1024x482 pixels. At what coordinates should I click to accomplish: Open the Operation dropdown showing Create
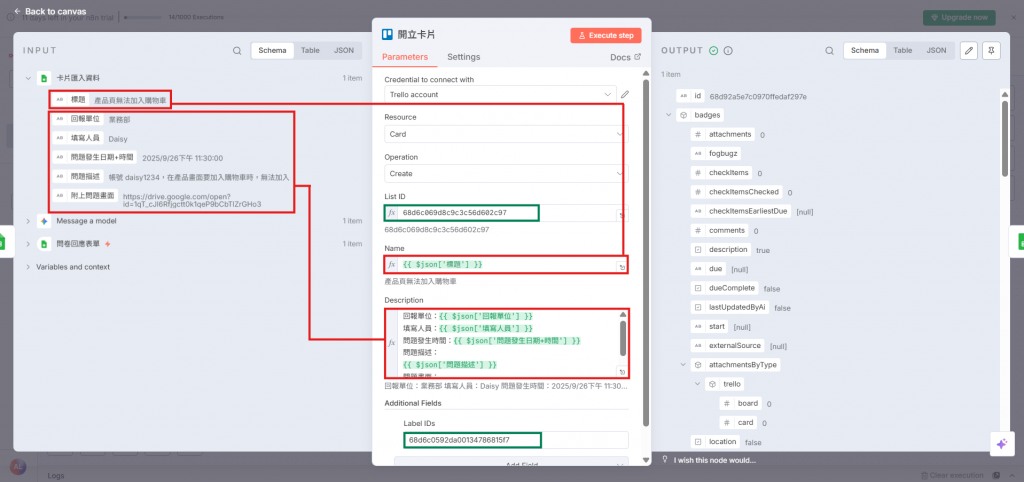point(506,174)
